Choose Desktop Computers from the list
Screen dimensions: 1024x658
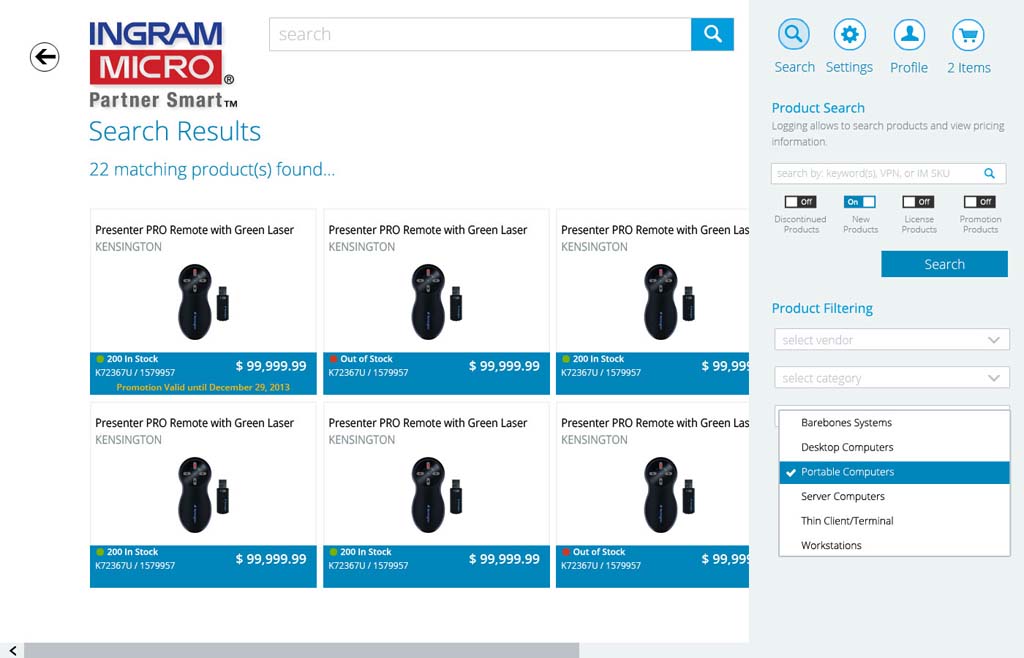pos(847,447)
